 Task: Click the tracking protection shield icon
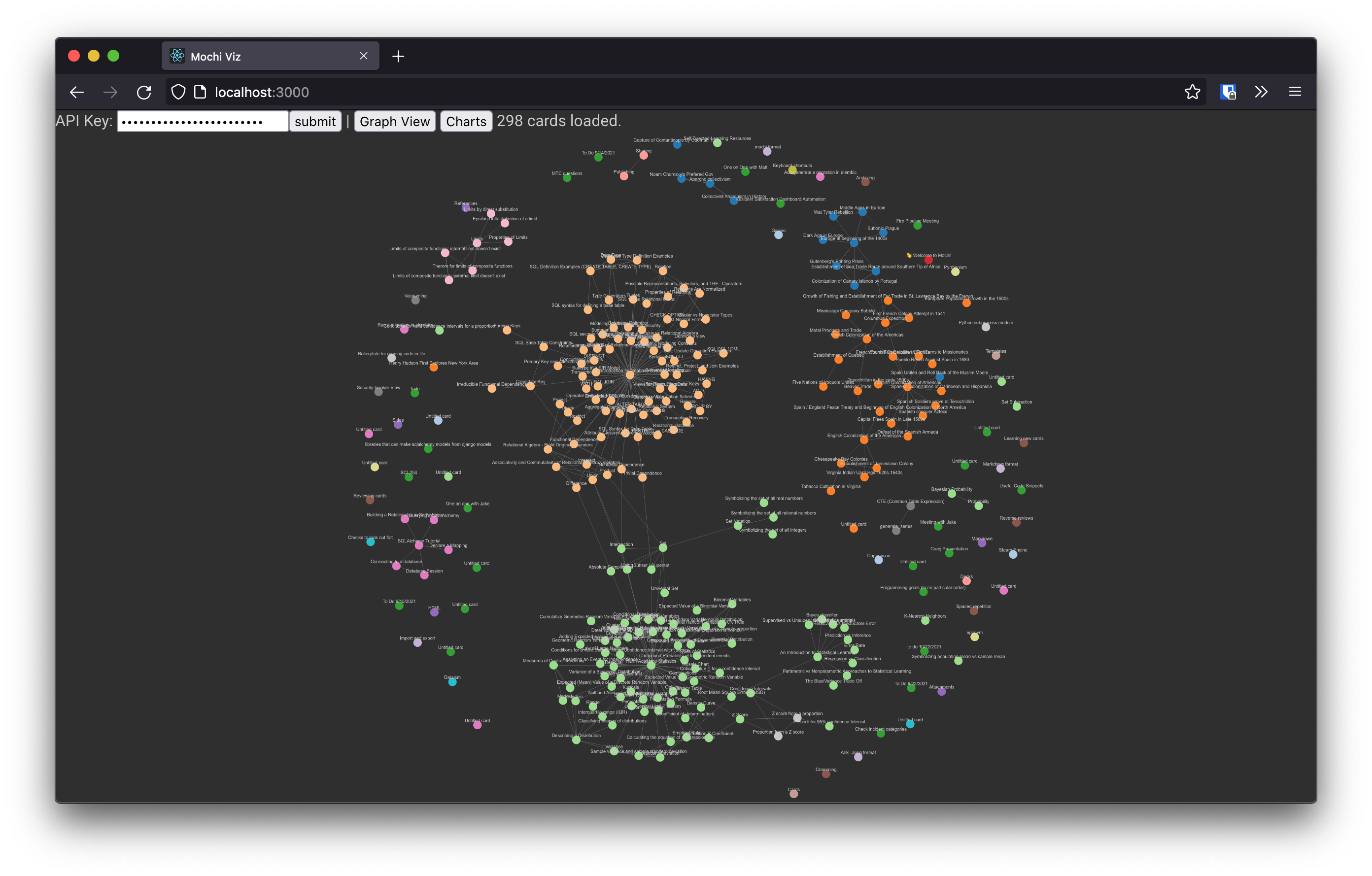click(178, 92)
